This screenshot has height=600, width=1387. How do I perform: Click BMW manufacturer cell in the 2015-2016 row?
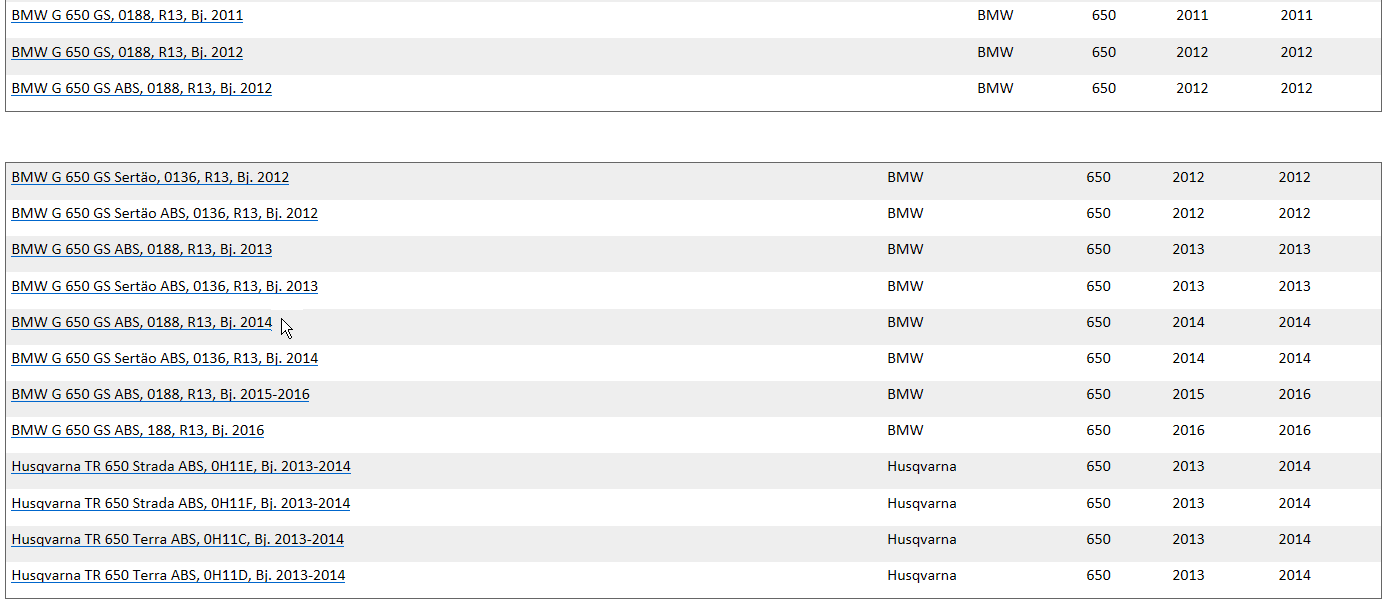coord(905,394)
